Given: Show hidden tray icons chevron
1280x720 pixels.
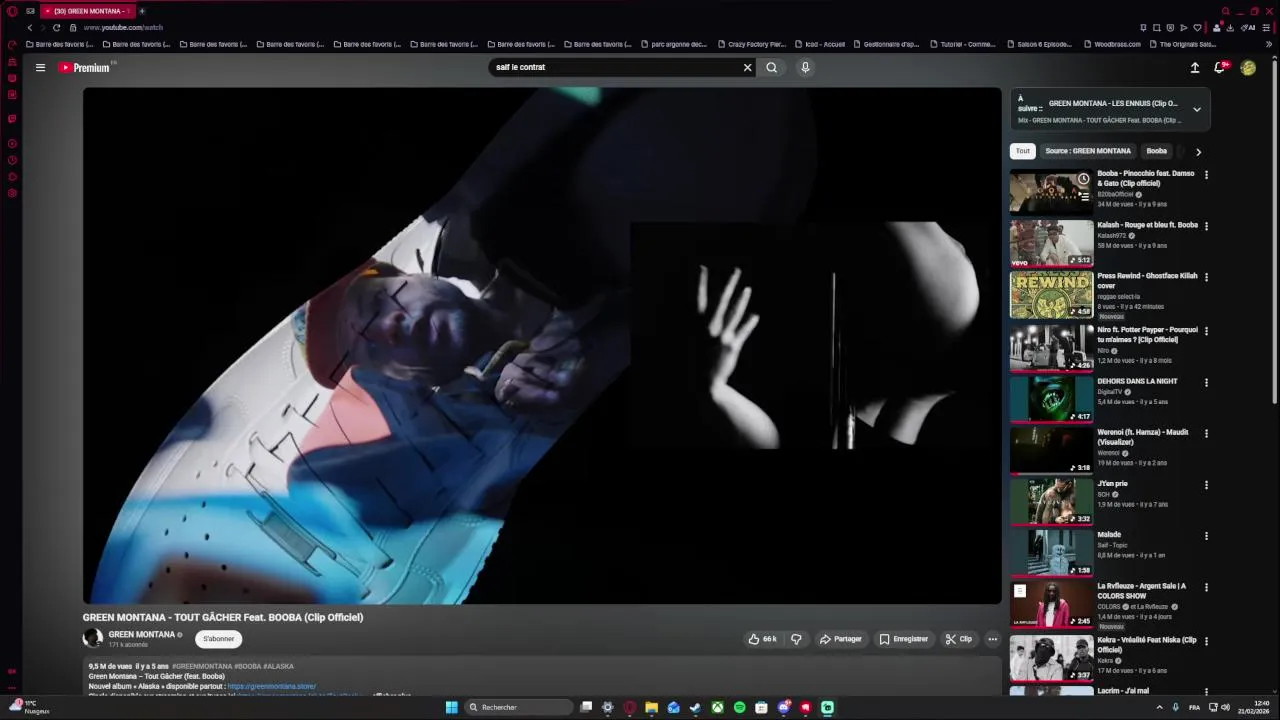Looking at the screenshot, I should pos(1160,708).
